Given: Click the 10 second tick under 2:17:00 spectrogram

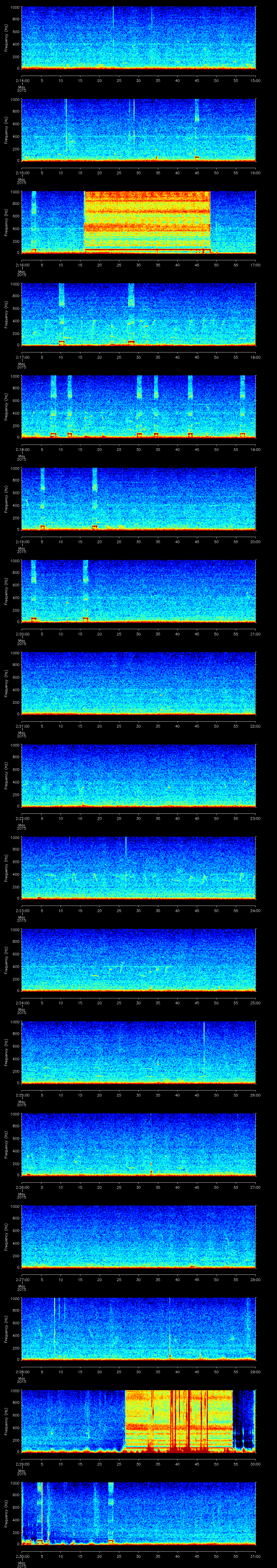Looking at the screenshot, I should tap(61, 357).
